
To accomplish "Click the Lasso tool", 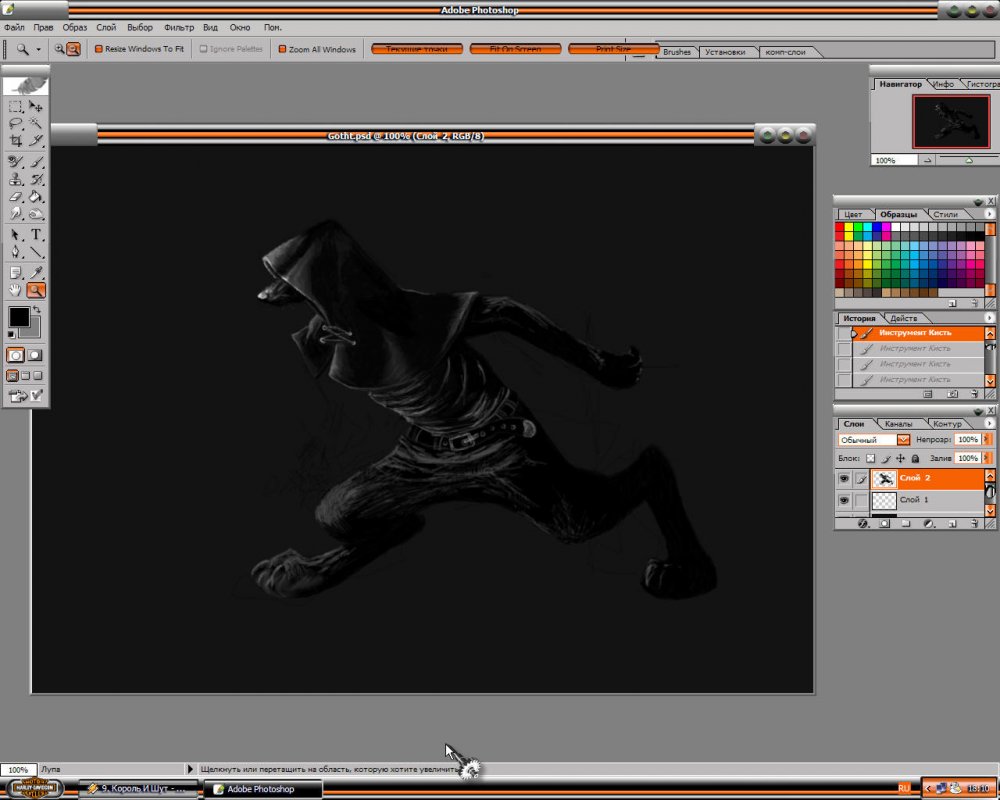I will pos(16,124).
